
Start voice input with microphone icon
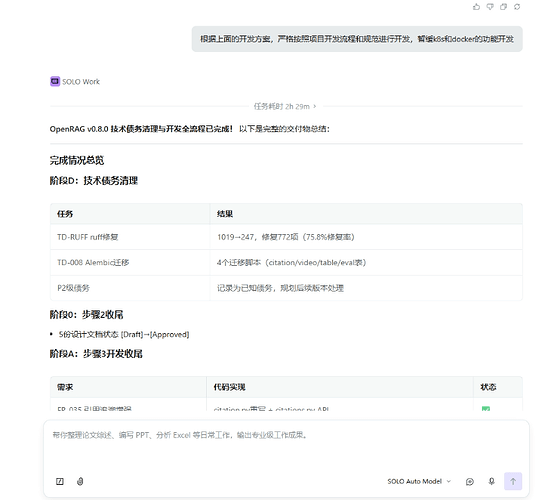coord(492,481)
